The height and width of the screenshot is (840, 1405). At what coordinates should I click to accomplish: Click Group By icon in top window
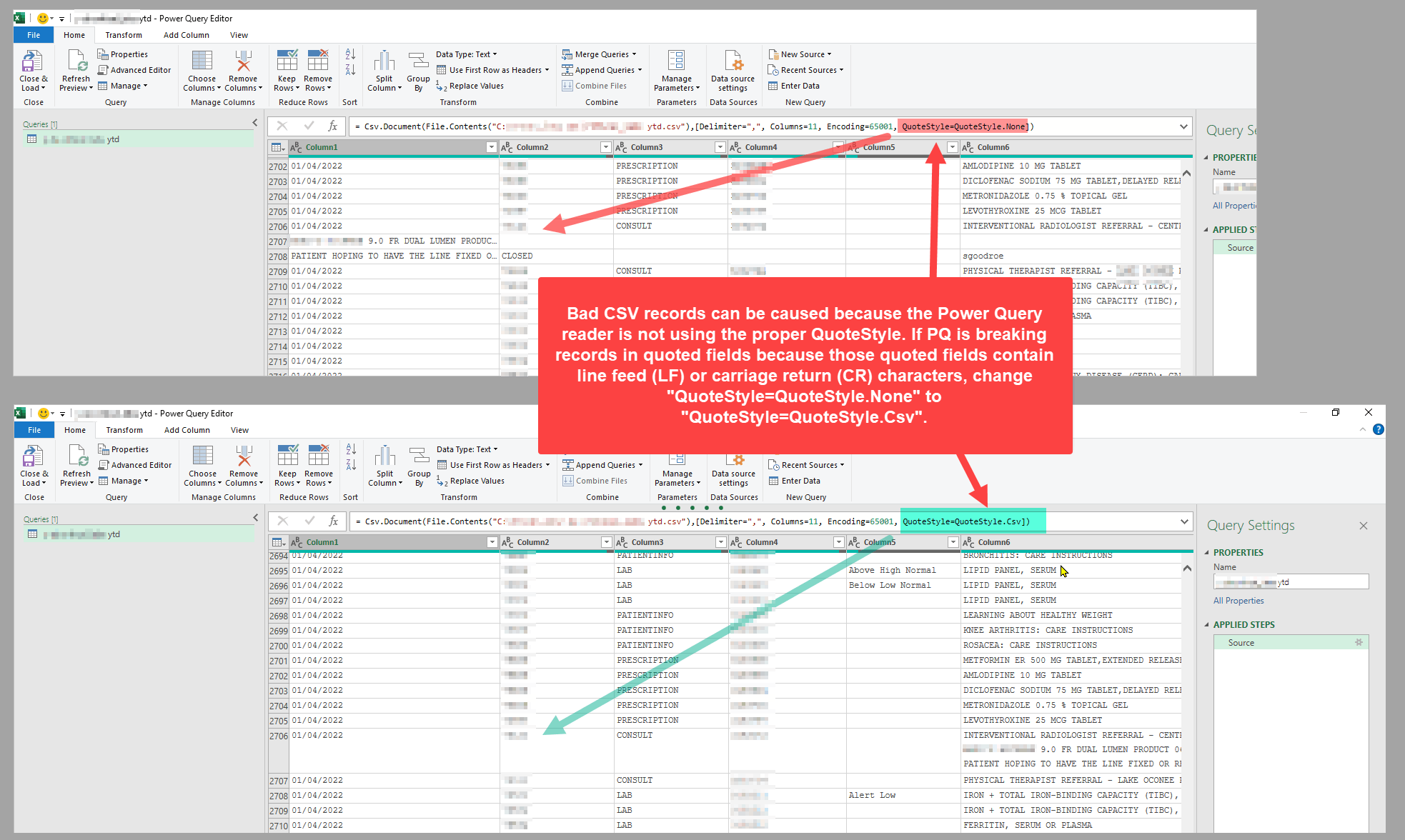(x=418, y=61)
